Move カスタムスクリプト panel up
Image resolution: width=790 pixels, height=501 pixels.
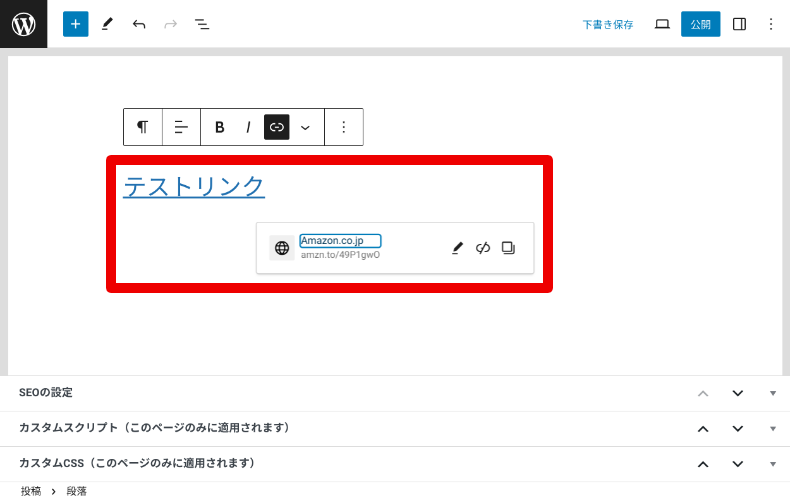[703, 429]
